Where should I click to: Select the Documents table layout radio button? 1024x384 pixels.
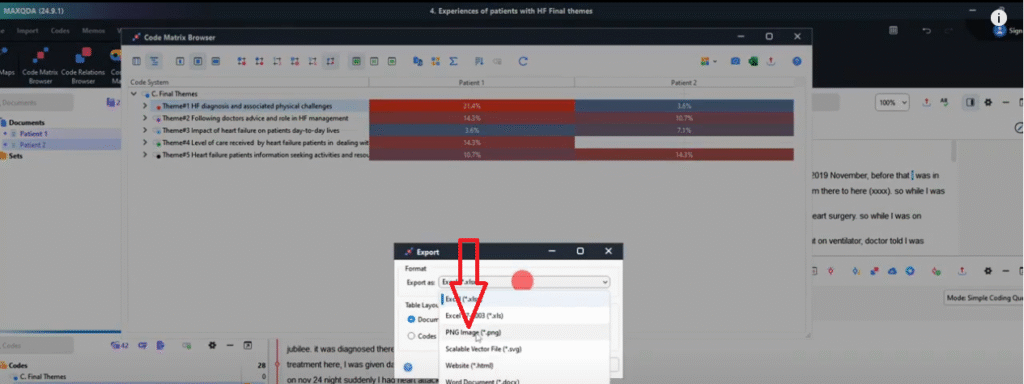[411, 319]
